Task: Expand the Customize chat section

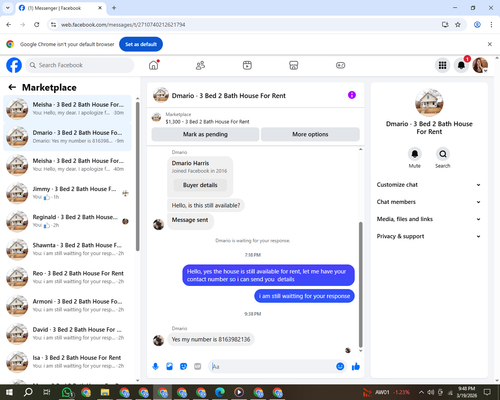Action: [x=429, y=185]
